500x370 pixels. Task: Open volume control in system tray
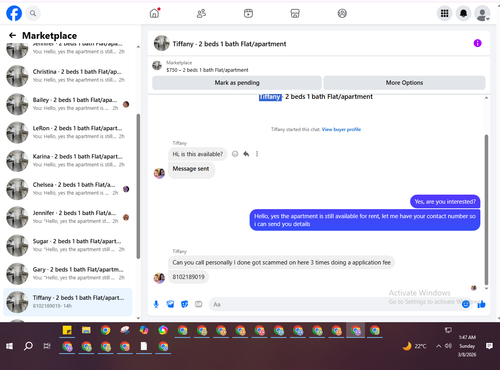click(448, 346)
